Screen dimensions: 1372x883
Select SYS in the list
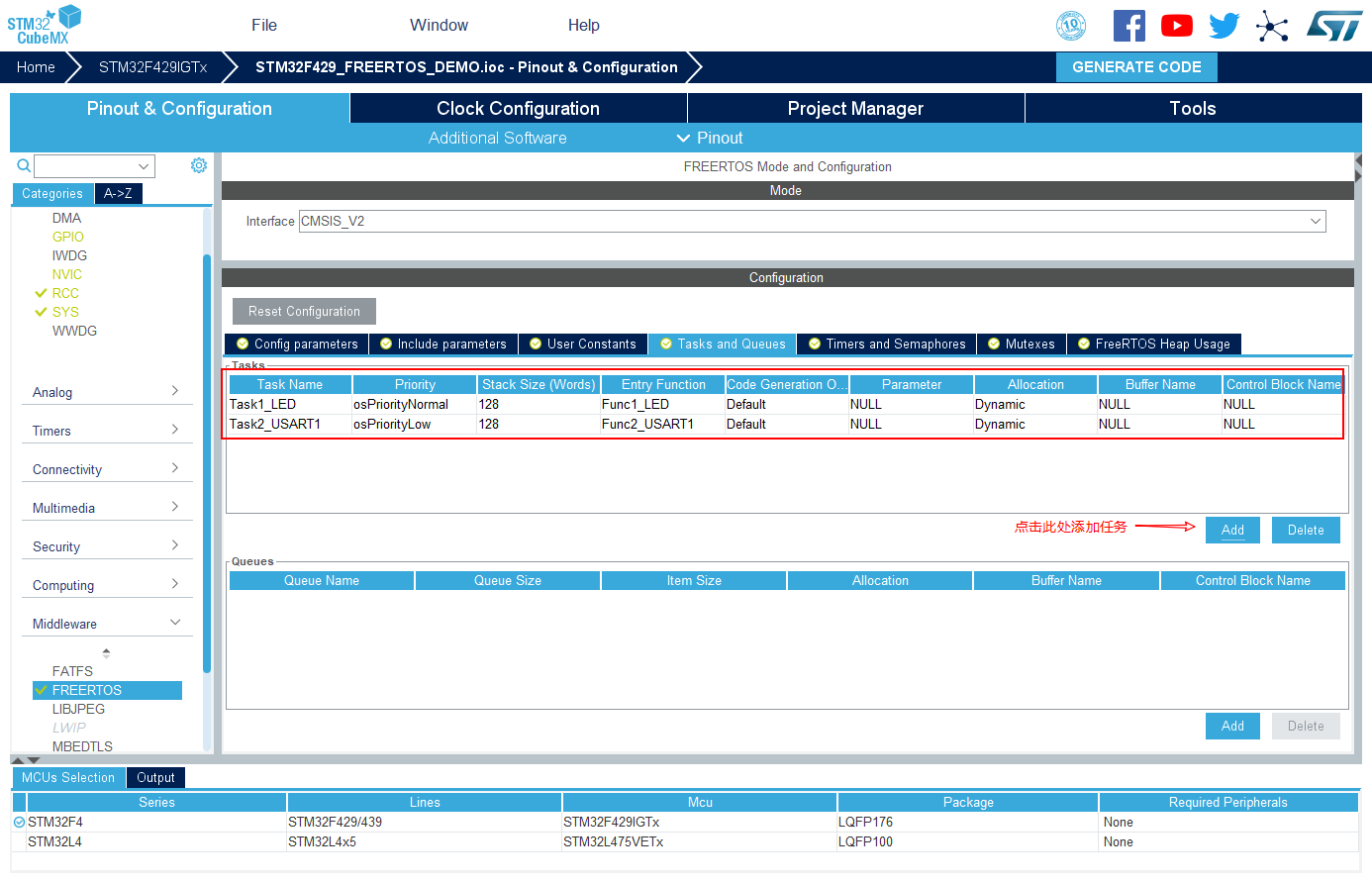point(65,312)
